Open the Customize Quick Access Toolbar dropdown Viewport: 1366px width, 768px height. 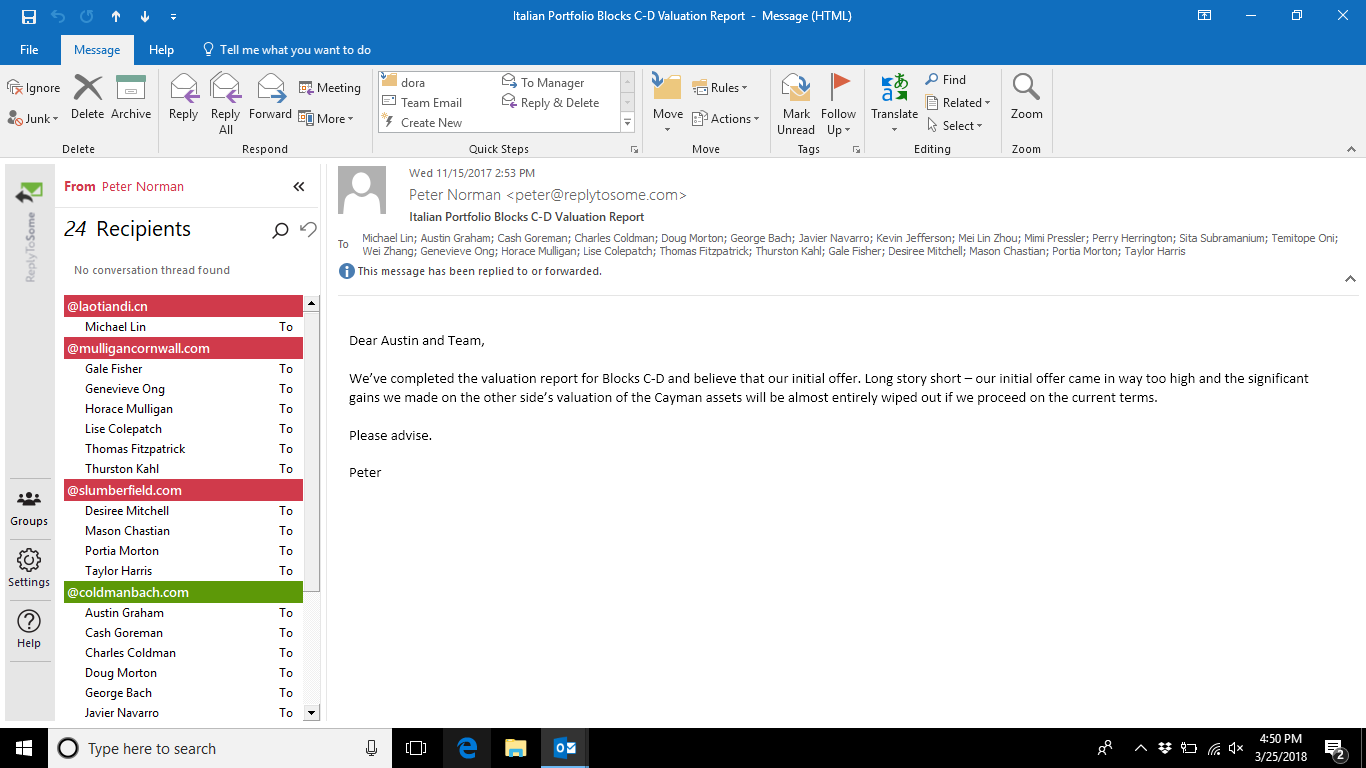(x=173, y=17)
